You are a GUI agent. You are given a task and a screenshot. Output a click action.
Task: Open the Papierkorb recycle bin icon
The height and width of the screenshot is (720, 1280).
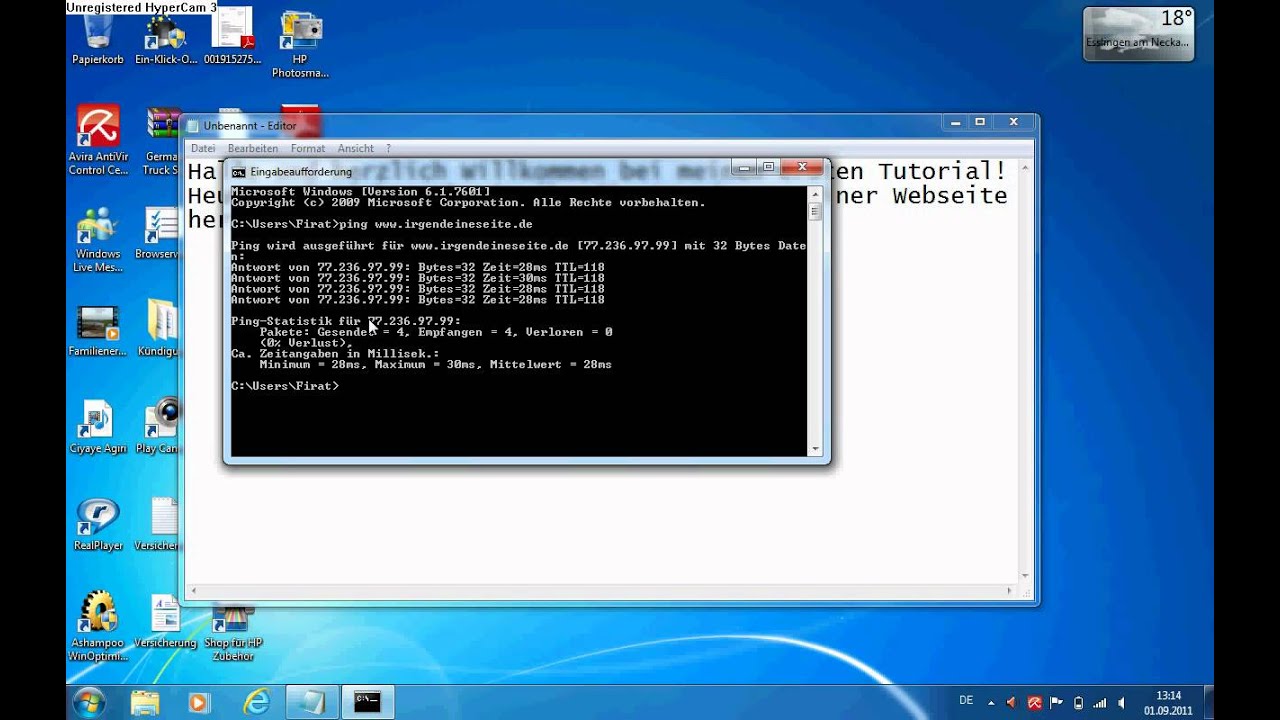98,40
